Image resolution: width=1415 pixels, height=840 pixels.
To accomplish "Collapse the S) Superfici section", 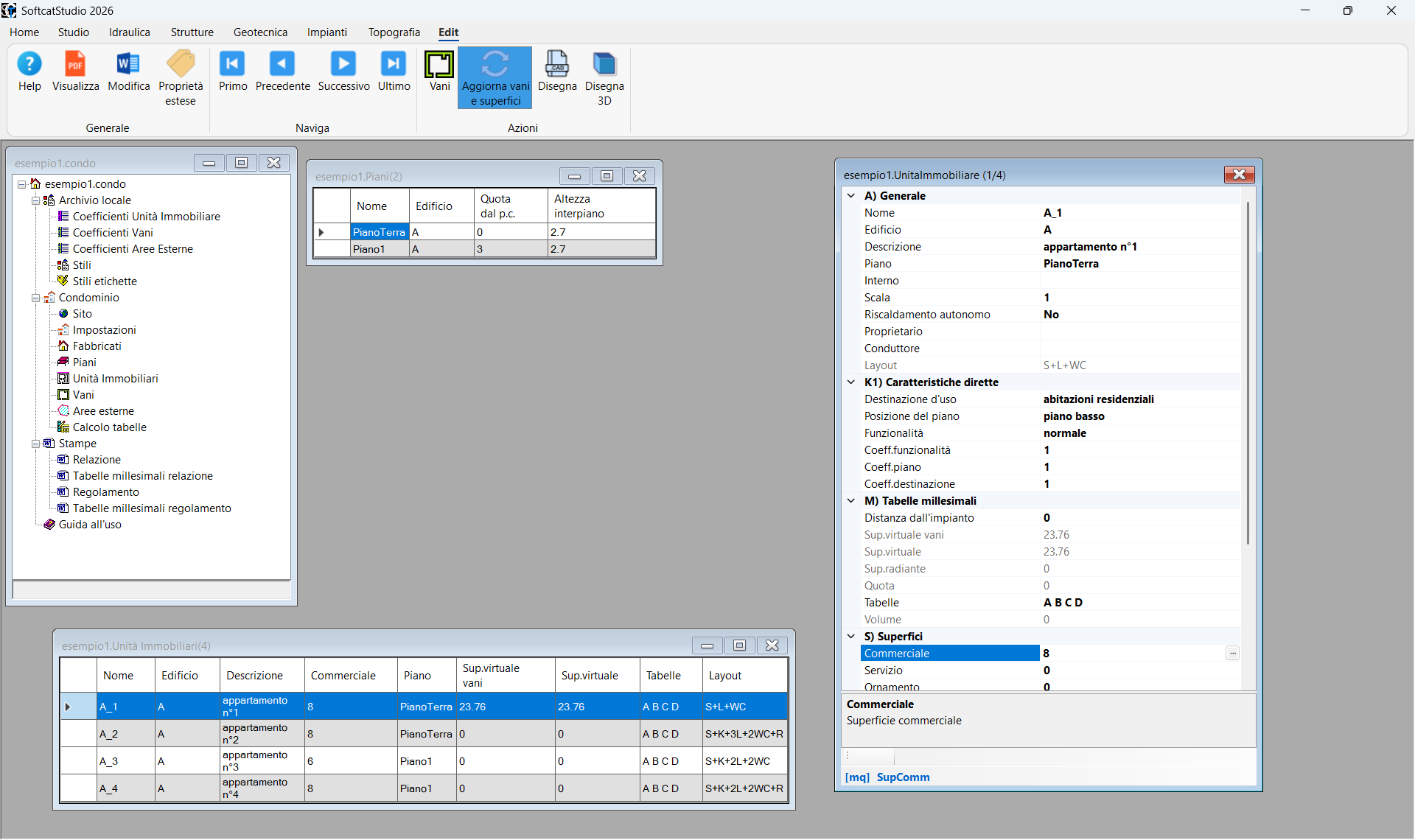I will 851,637.
